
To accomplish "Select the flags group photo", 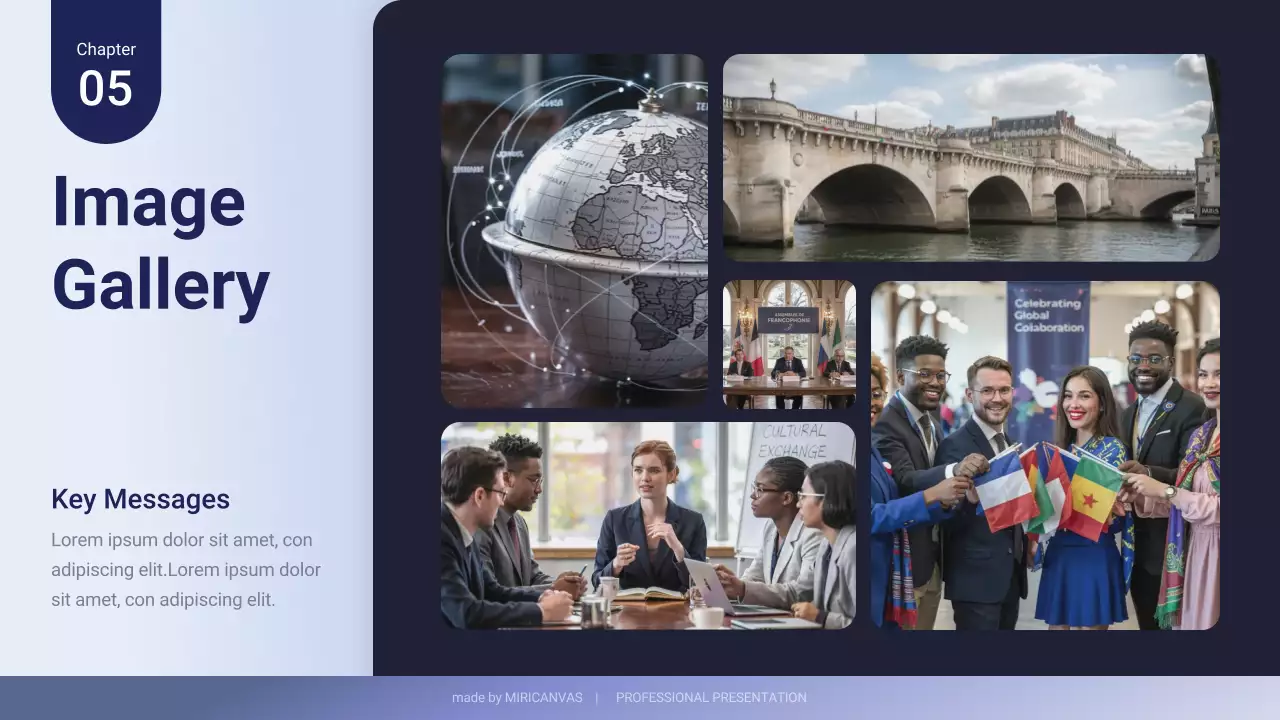I will 1045,455.
